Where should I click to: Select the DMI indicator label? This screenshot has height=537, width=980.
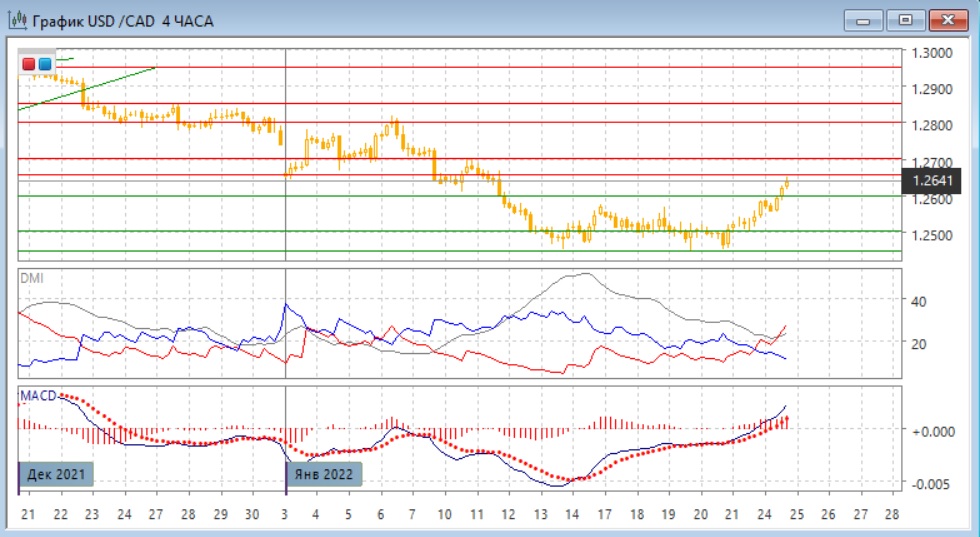click(x=32, y=277)
